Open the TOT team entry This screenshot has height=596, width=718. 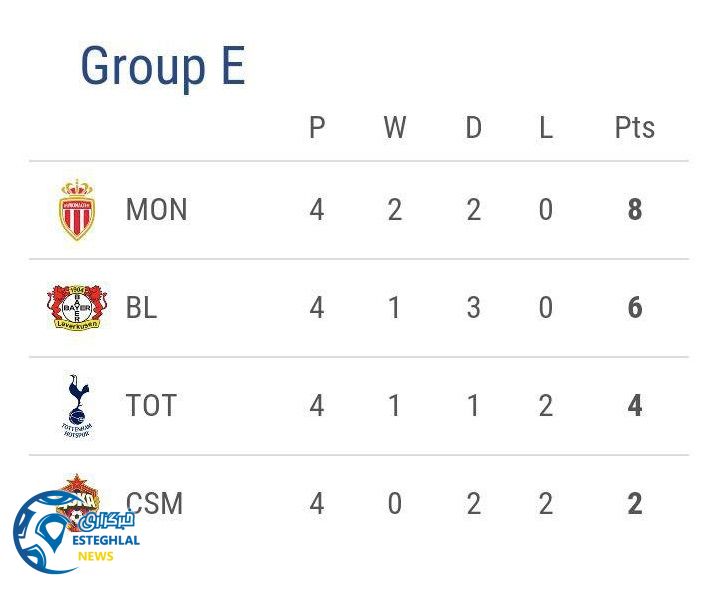coord(151,406)
